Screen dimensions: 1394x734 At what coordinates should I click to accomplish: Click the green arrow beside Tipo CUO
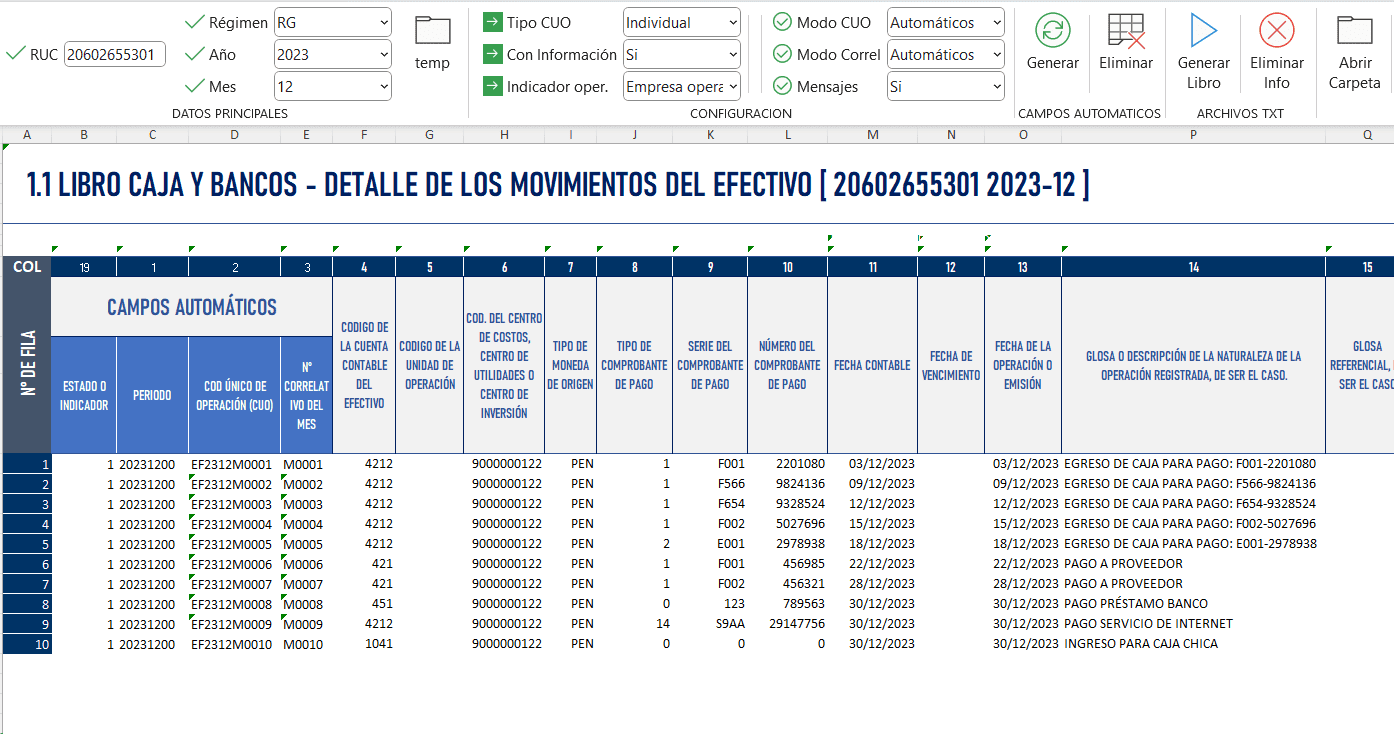(492, 22)
